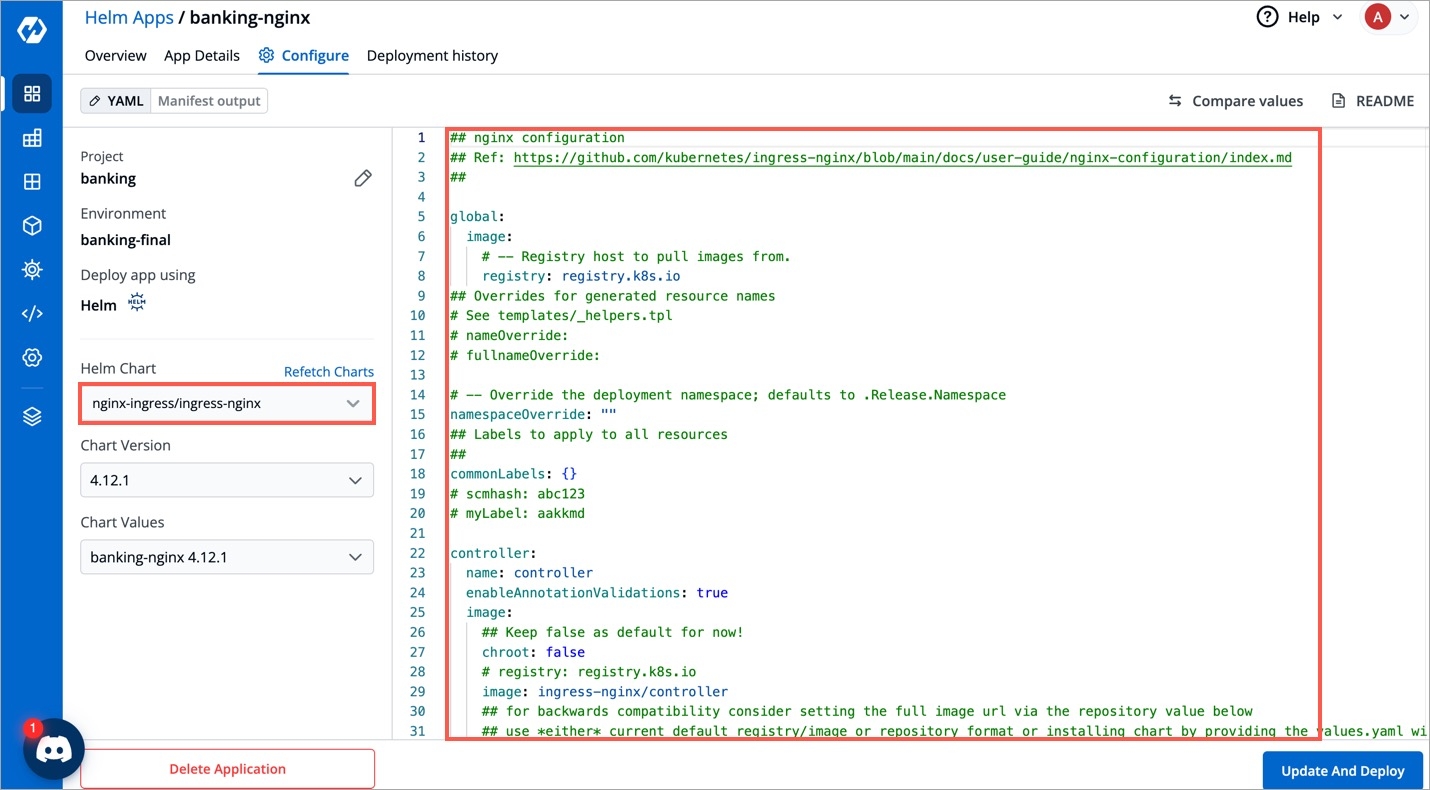1430x790 pixels.
Task: Click Update And Deploy button
Action: pos(1343,770)
